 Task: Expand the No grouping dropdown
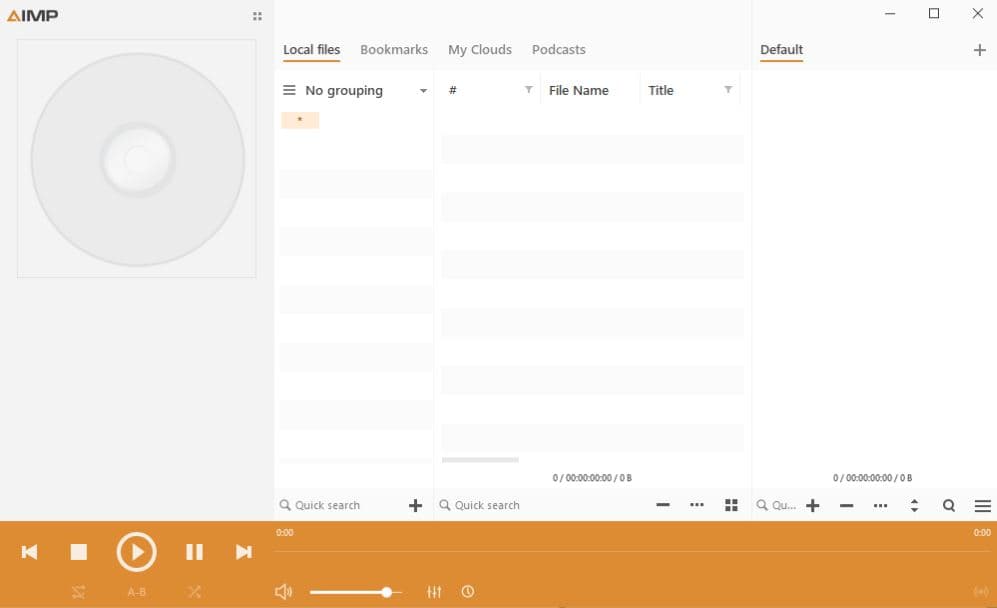(423, 91)
